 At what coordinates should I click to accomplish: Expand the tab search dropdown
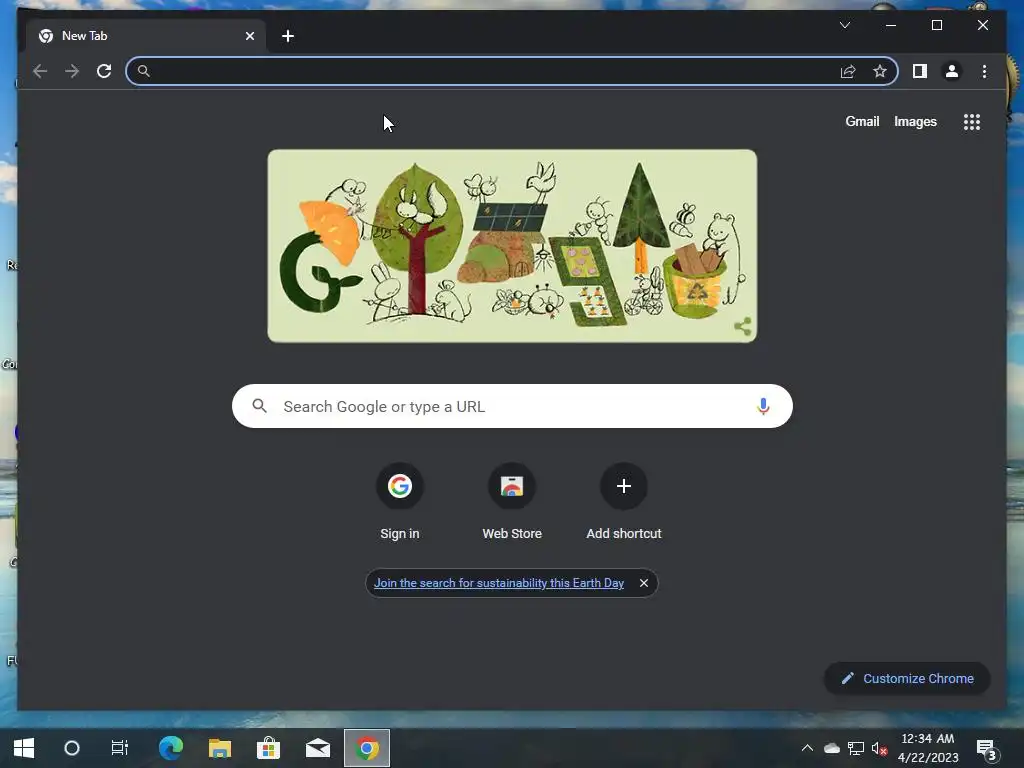tap(844, 25)
